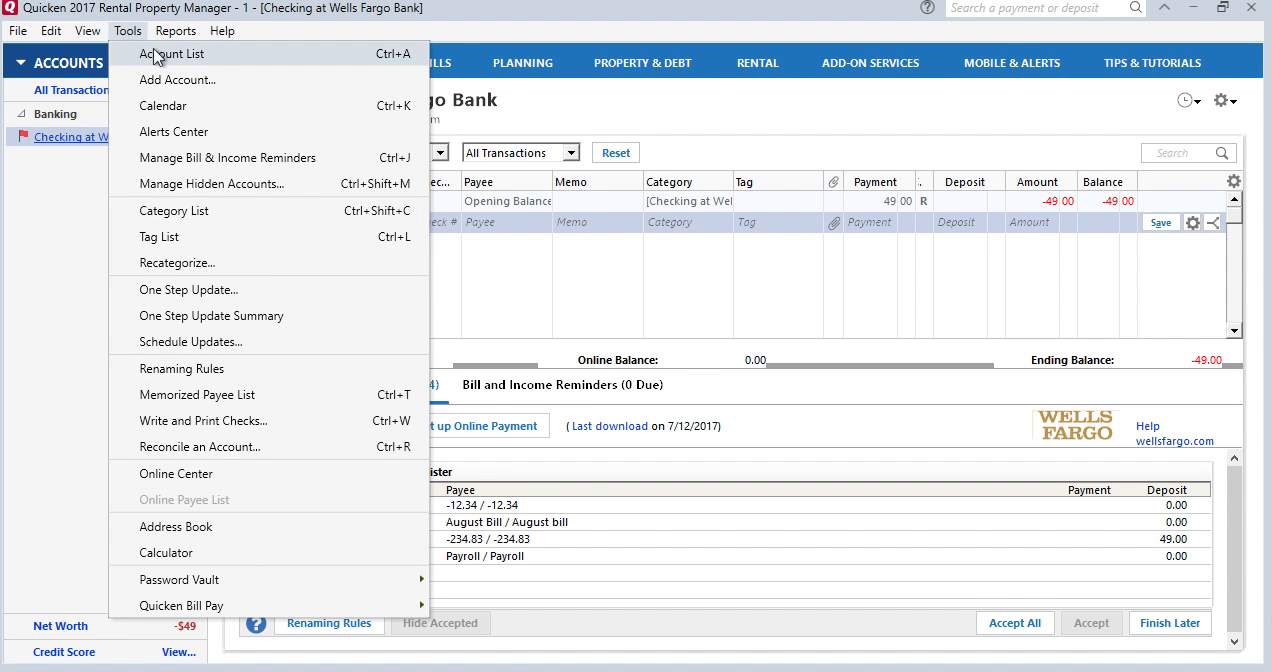The width and height of the screenshot is (1272, 672).
Task: Open Alerts Center
Action: [269, 132]
